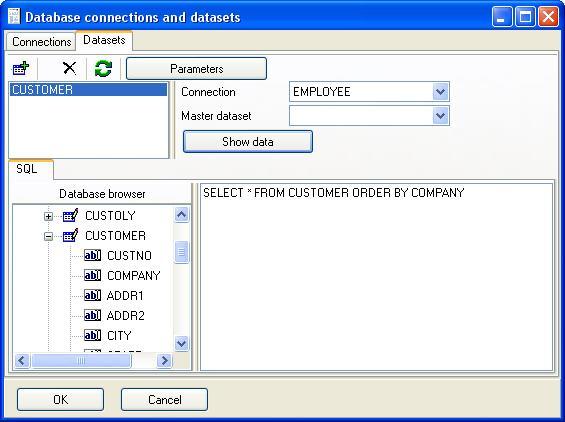Image resolution: width=565 pixels, height=422 pixels.
Task: Click the green refresh arrows icon
Action: (x=103, y=68)
